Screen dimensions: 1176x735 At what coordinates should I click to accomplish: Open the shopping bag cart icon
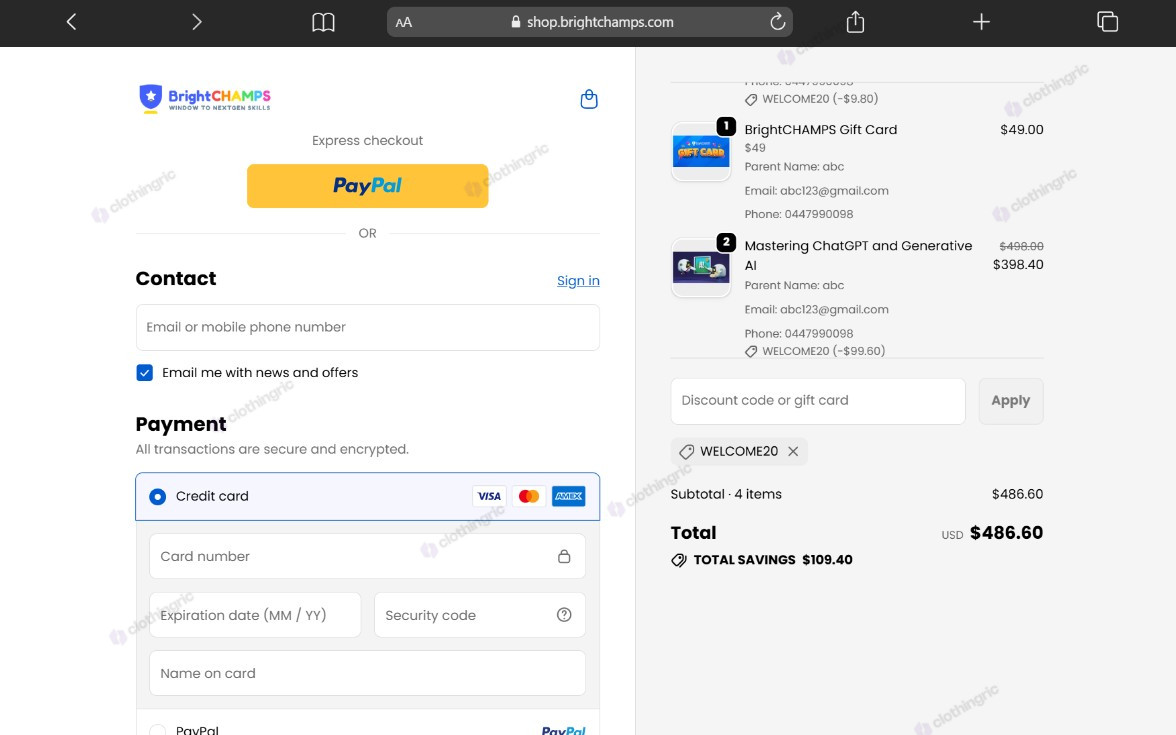pos(589,99)
